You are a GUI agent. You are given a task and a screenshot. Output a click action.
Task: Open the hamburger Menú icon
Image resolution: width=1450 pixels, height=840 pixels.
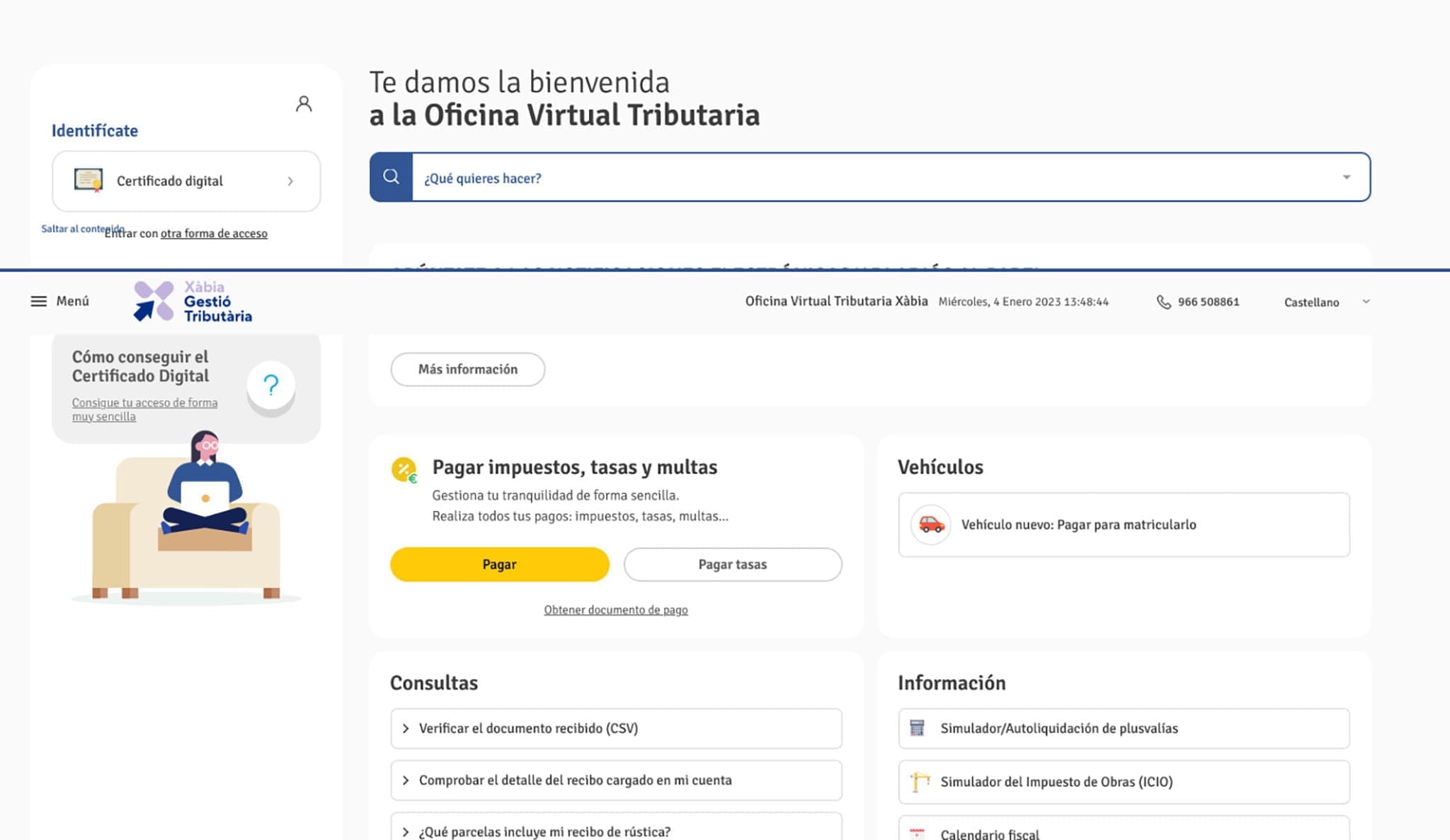39,301
